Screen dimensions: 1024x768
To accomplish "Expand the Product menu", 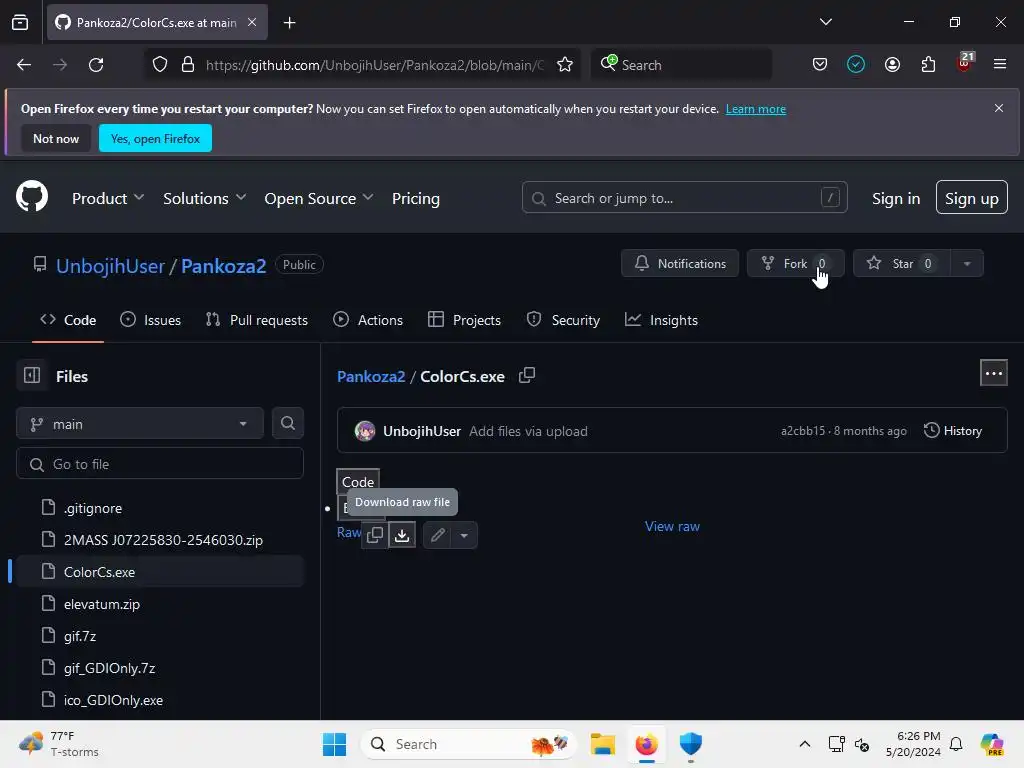I will pos(108,198).
